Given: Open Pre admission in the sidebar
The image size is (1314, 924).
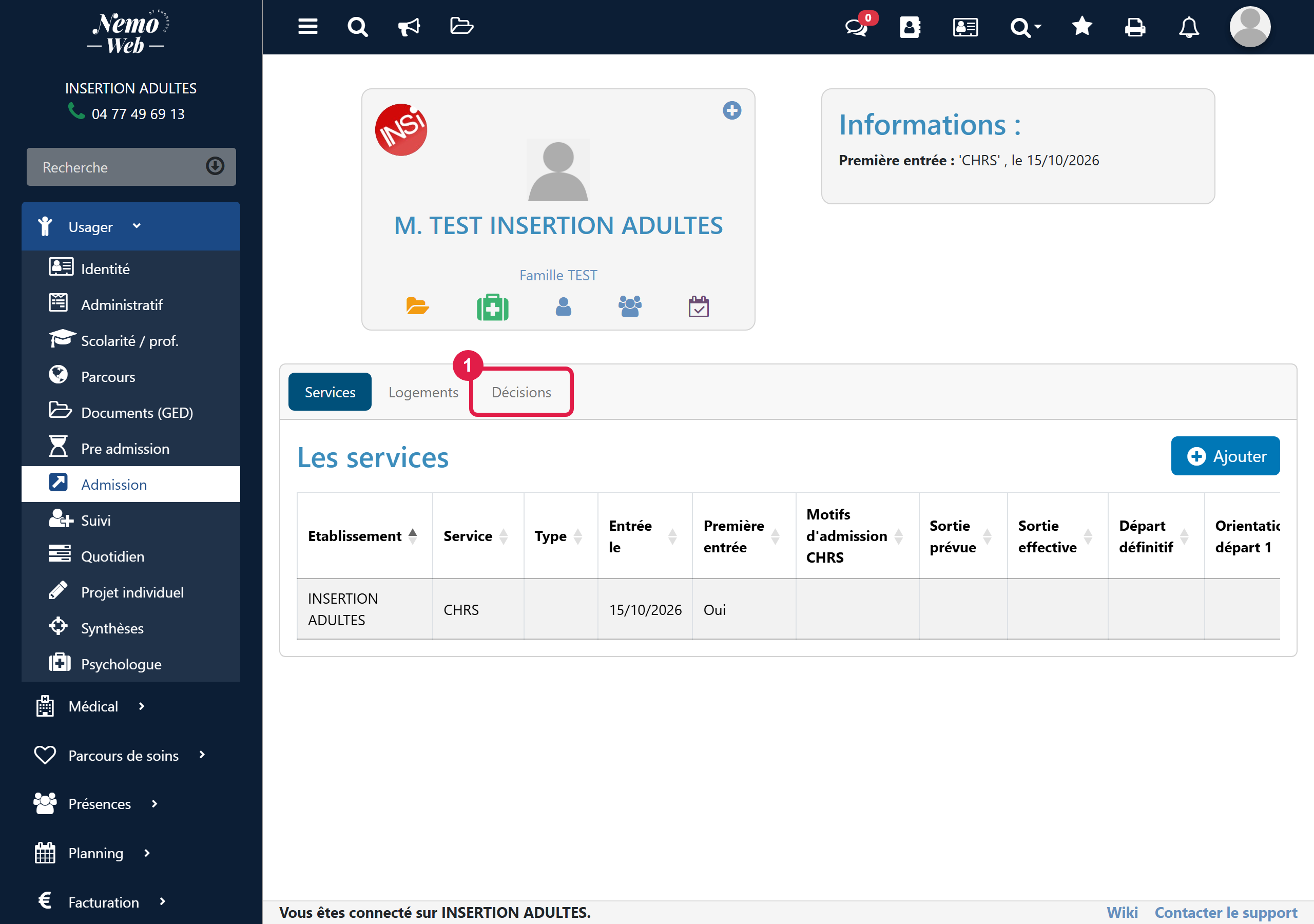Looking at the screenshot, I should (130, 448).
